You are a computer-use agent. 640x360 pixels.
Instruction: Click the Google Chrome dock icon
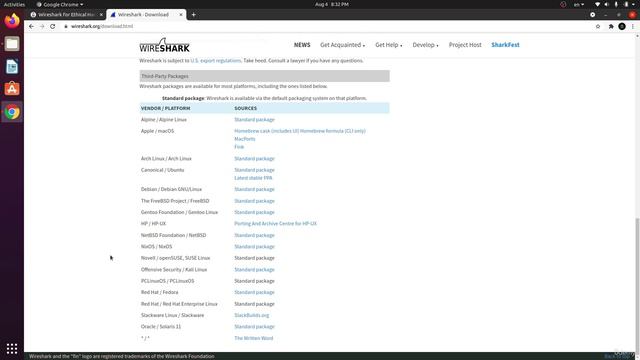pos(12,112)
